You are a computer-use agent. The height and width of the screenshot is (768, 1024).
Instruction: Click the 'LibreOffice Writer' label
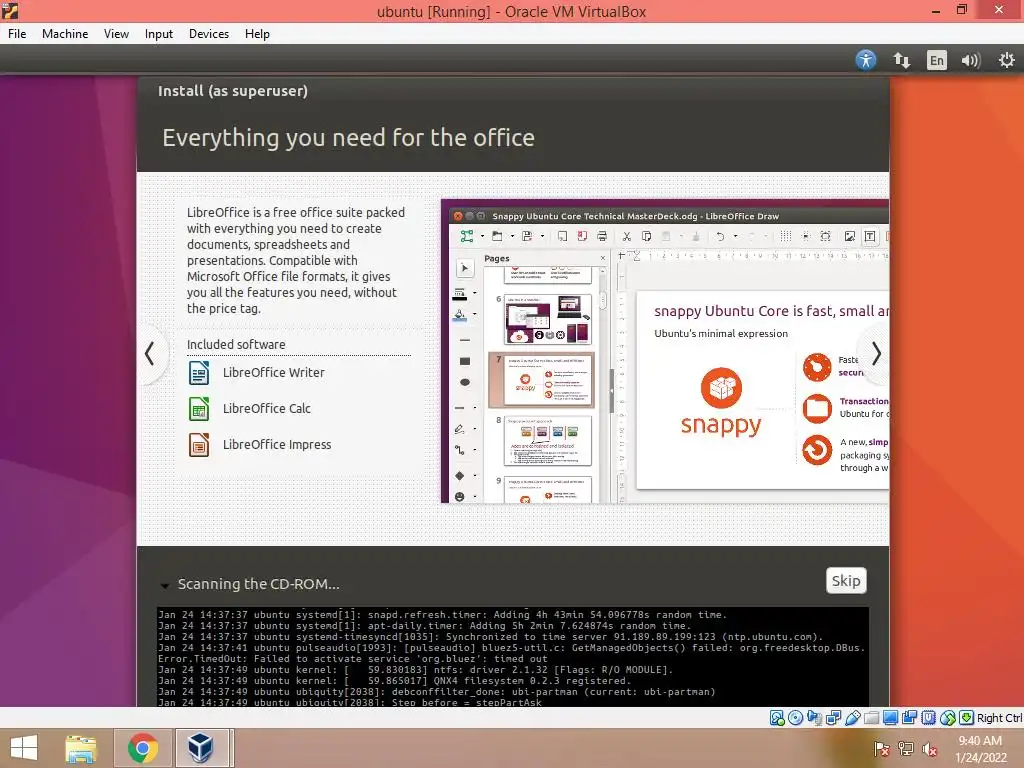point(274,372)
